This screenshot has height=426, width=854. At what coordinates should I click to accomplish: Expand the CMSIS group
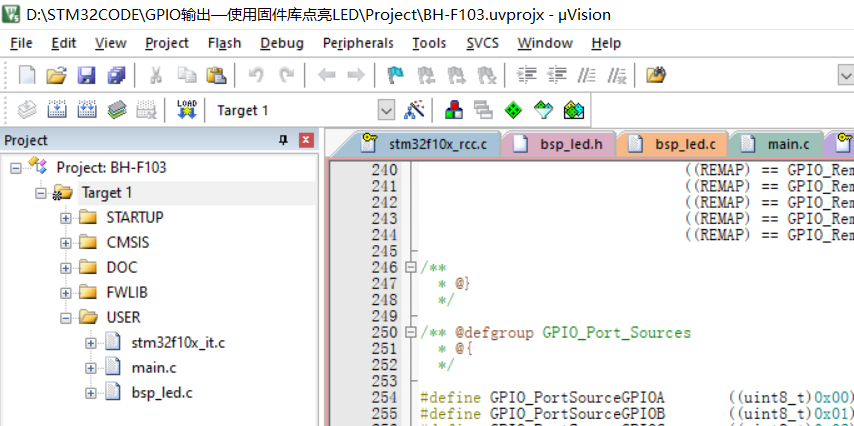[66, 243]
